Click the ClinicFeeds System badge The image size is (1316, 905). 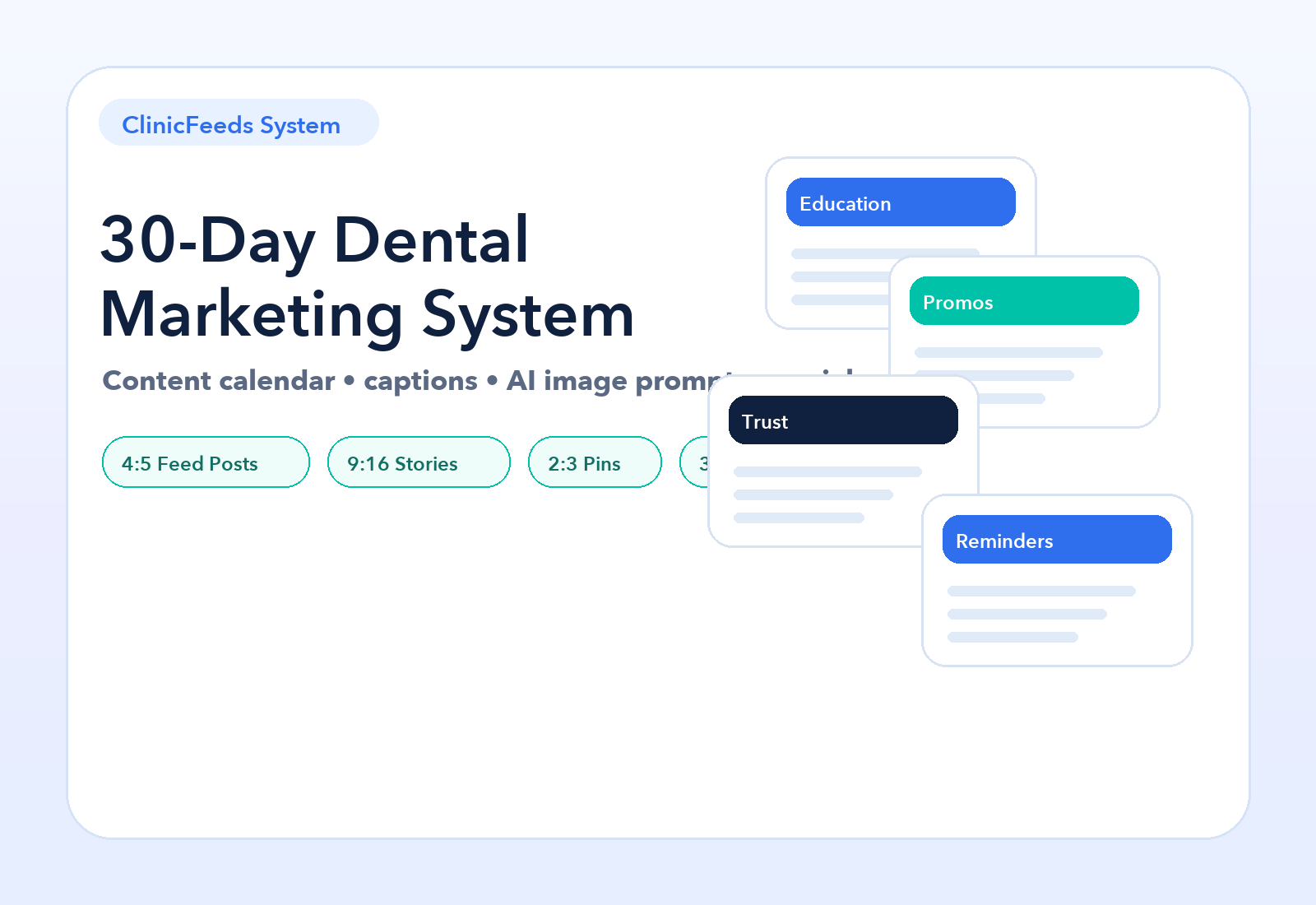239,123
